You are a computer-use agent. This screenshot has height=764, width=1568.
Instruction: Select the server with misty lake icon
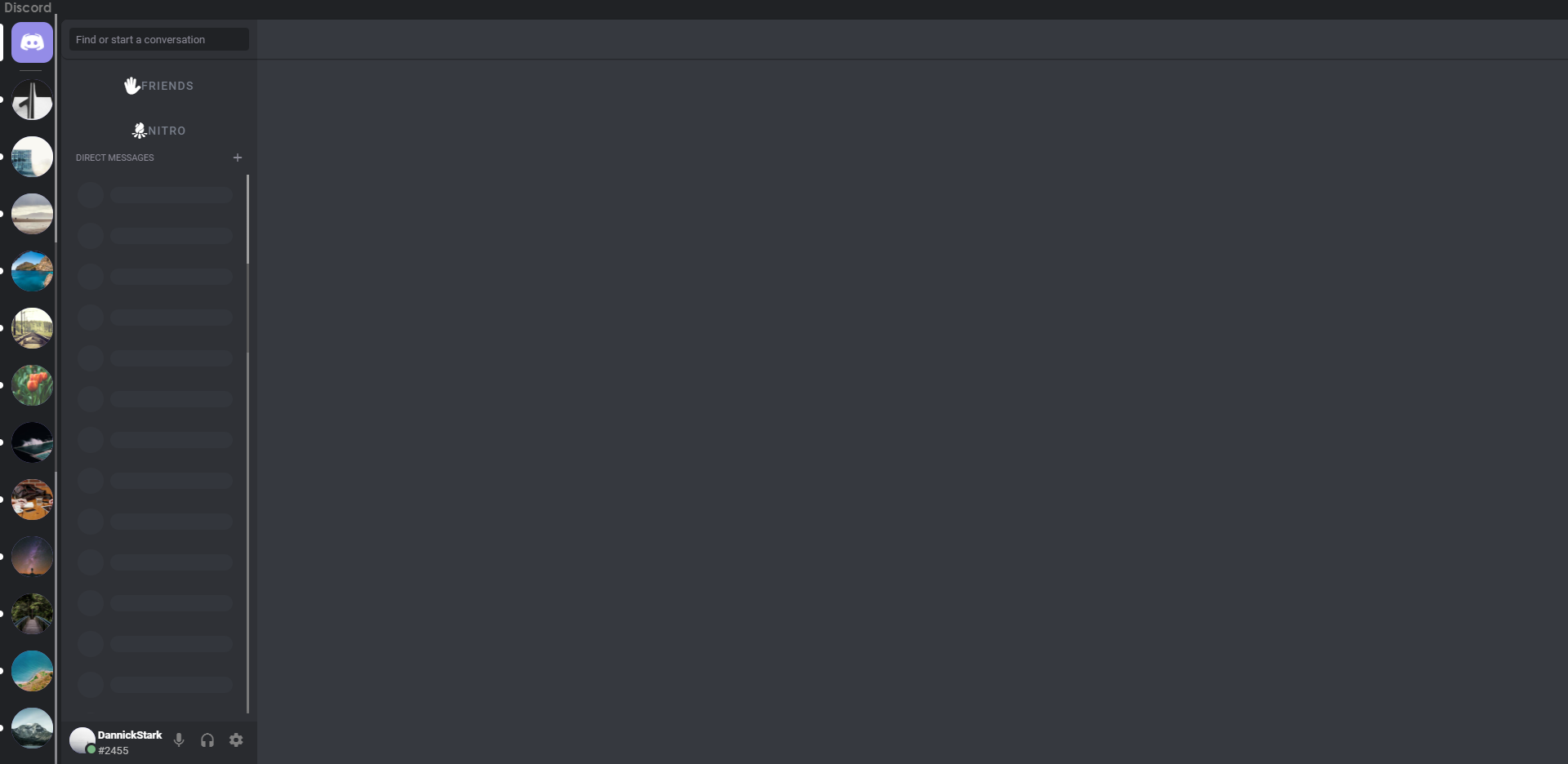click(33, 214)
